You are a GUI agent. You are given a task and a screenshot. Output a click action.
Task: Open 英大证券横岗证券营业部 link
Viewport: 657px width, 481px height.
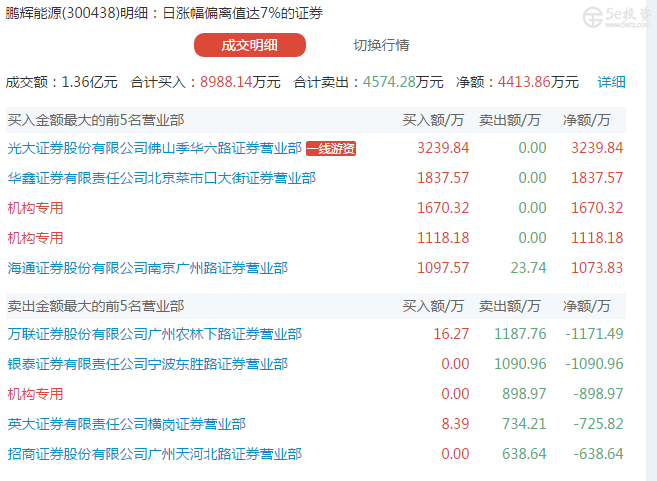127,424
